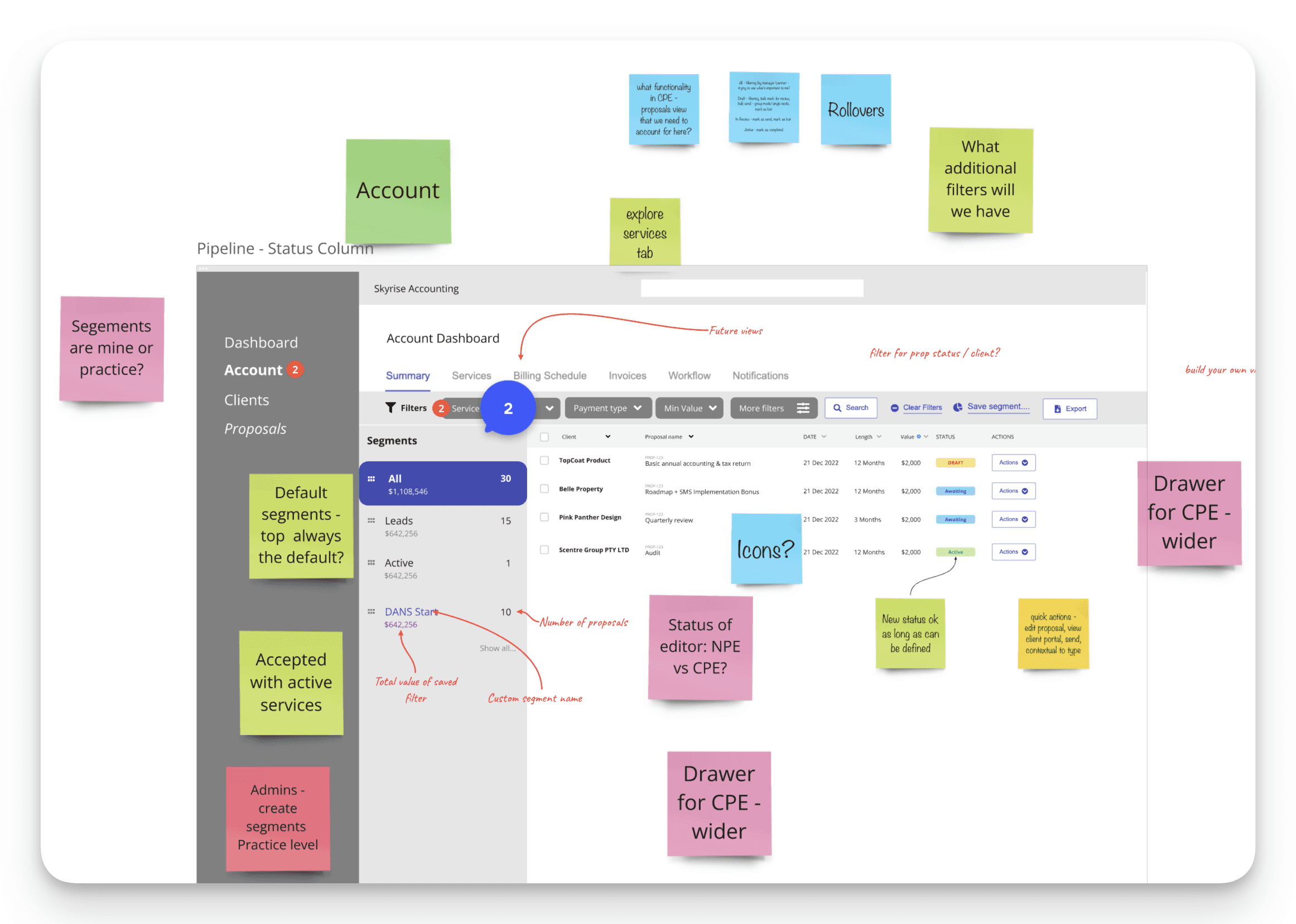Click the Clear Filters minus circle icon
The height and width of the screenshot is (924, 1296).
pyautogui.click(x=895, y=408)
